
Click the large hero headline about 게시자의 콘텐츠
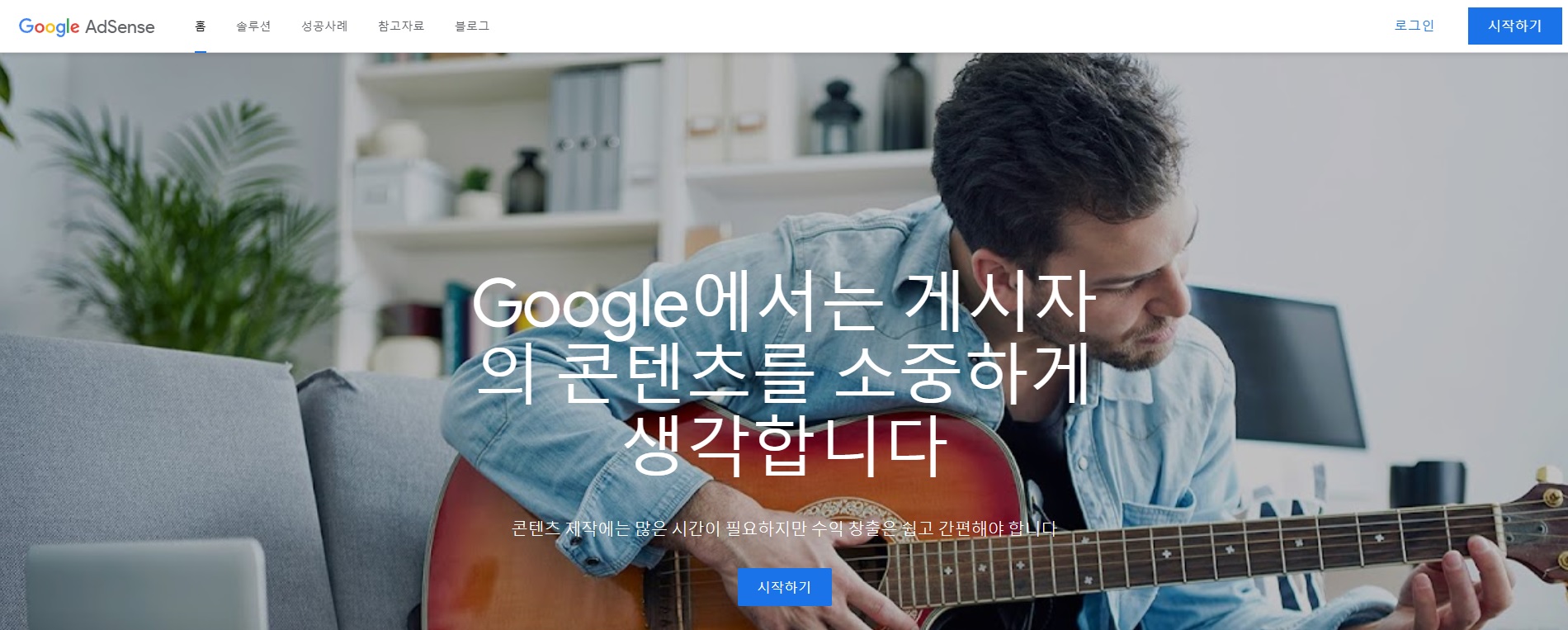click(x=784, y=374)
